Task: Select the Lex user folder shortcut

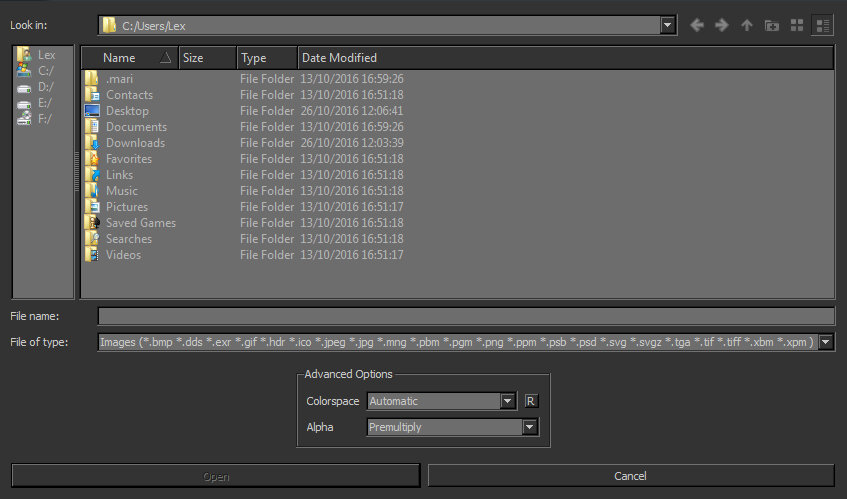Action: [45, 55]
